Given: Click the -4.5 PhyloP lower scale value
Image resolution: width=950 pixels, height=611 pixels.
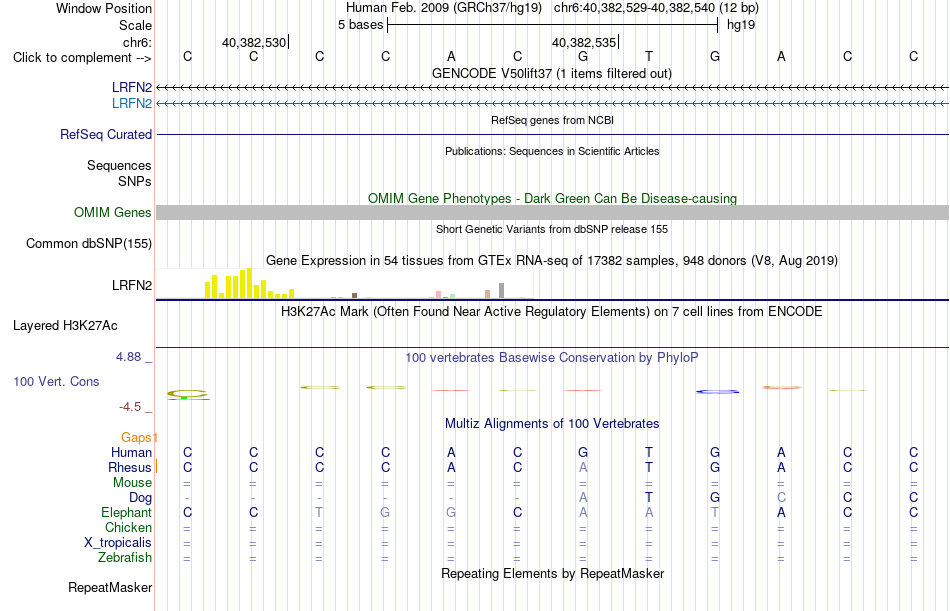Looking at the screenshot, I should [x=130, y=407].
